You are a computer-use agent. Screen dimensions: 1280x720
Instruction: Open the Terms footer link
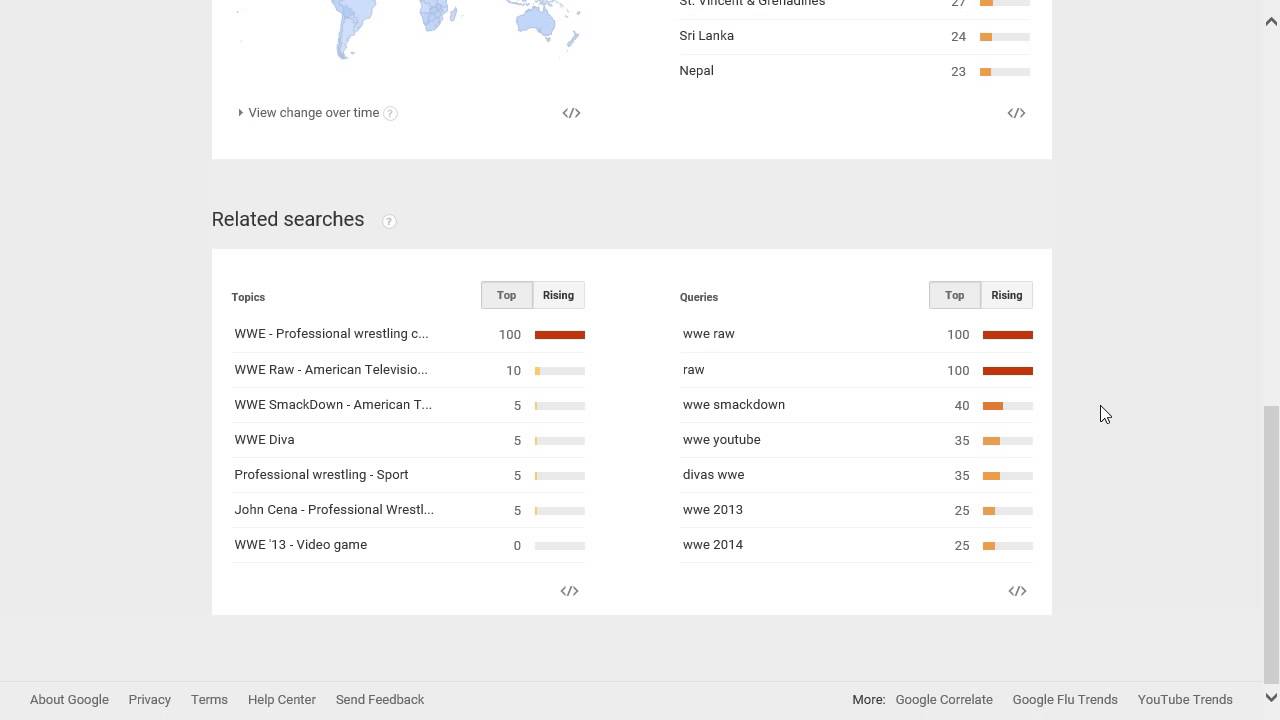click(209, 700)
